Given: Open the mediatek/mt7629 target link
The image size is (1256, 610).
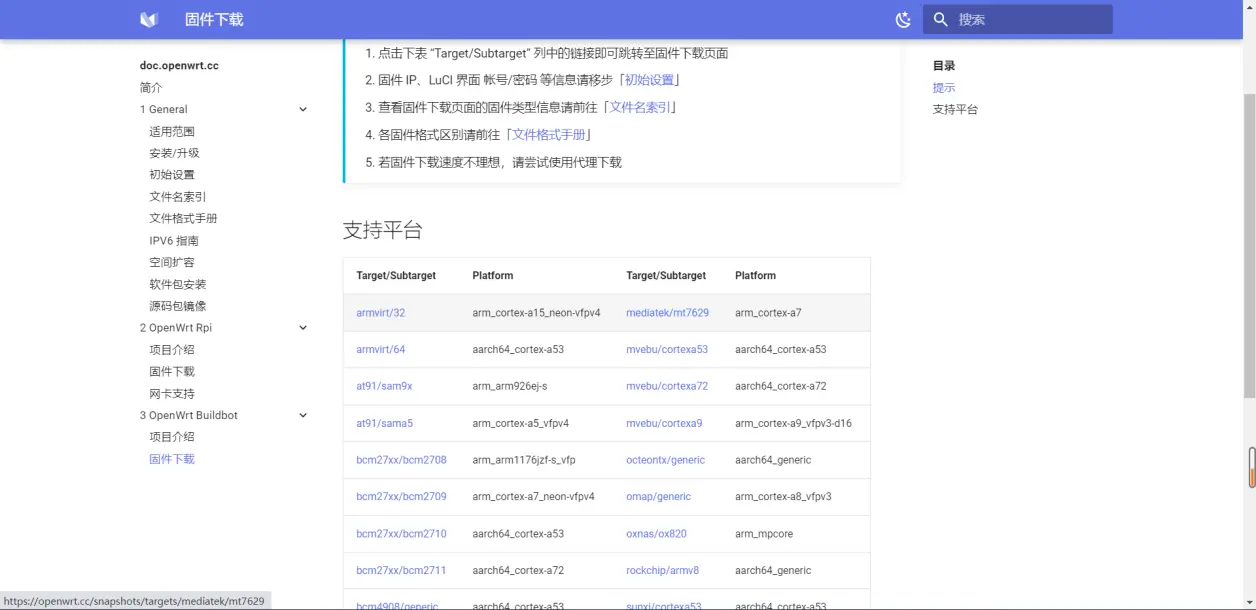Looking at the screenshot, I should pos(667,313).
